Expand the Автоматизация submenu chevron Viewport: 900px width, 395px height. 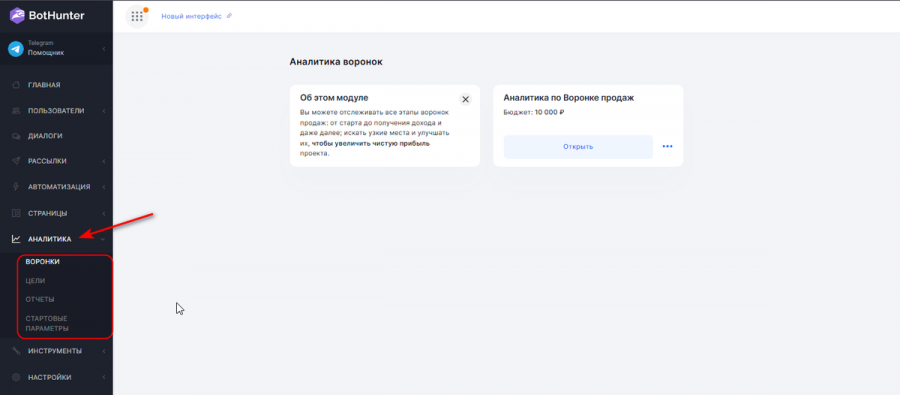coord(104,187)
